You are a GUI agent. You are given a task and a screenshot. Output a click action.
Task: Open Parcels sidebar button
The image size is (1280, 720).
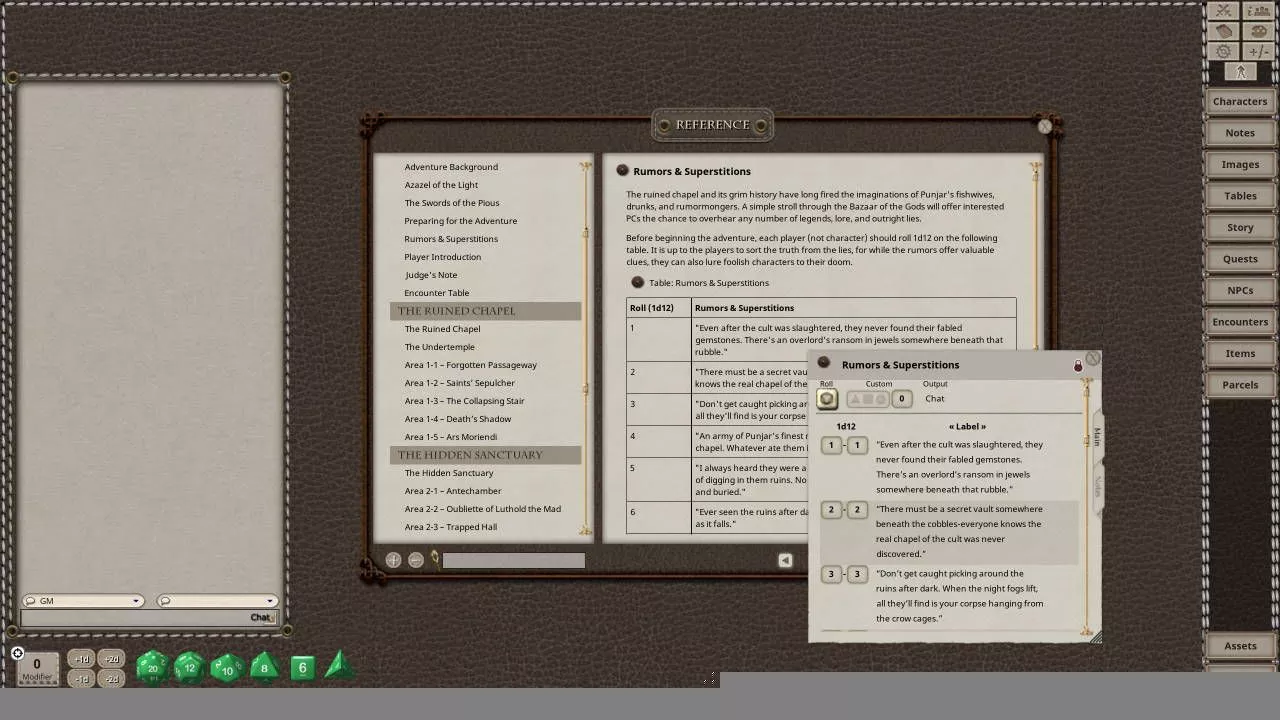1240,385
